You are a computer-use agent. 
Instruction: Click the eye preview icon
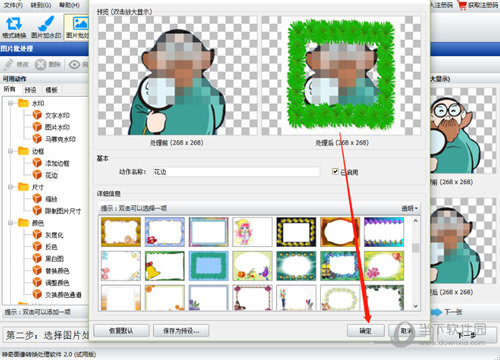[74, 64]
